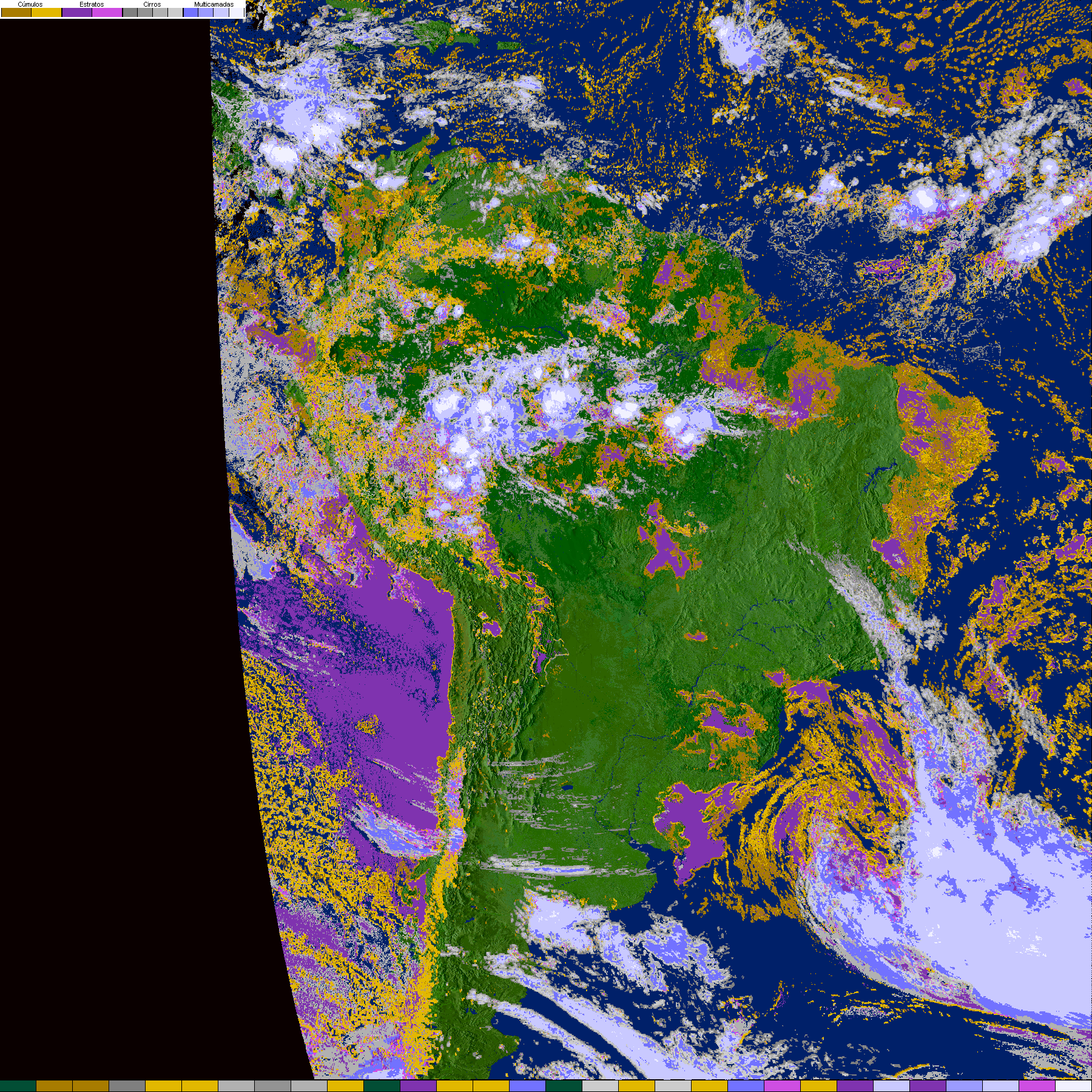Select the dark purple Estratos legend swatch
This screenshot has width=1092, height=1092.
tap(77, 12)
